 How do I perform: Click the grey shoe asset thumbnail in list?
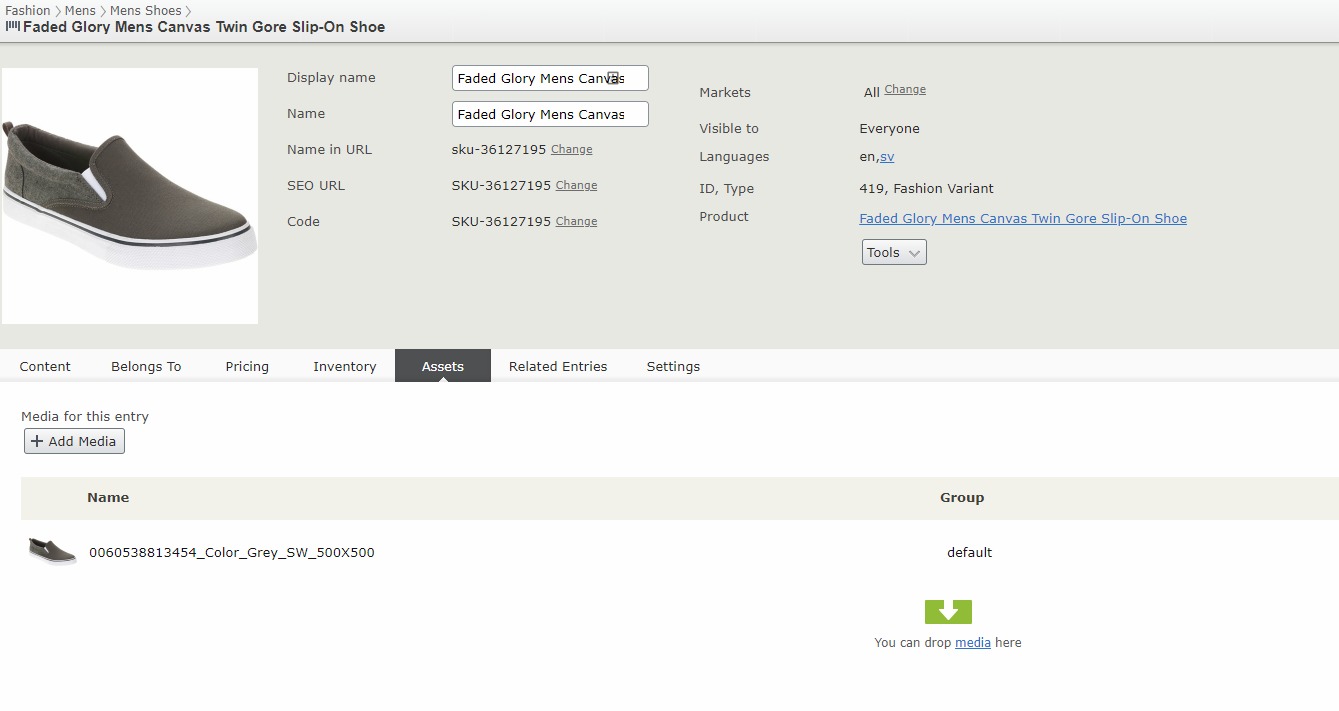click(x=52, y=551)
